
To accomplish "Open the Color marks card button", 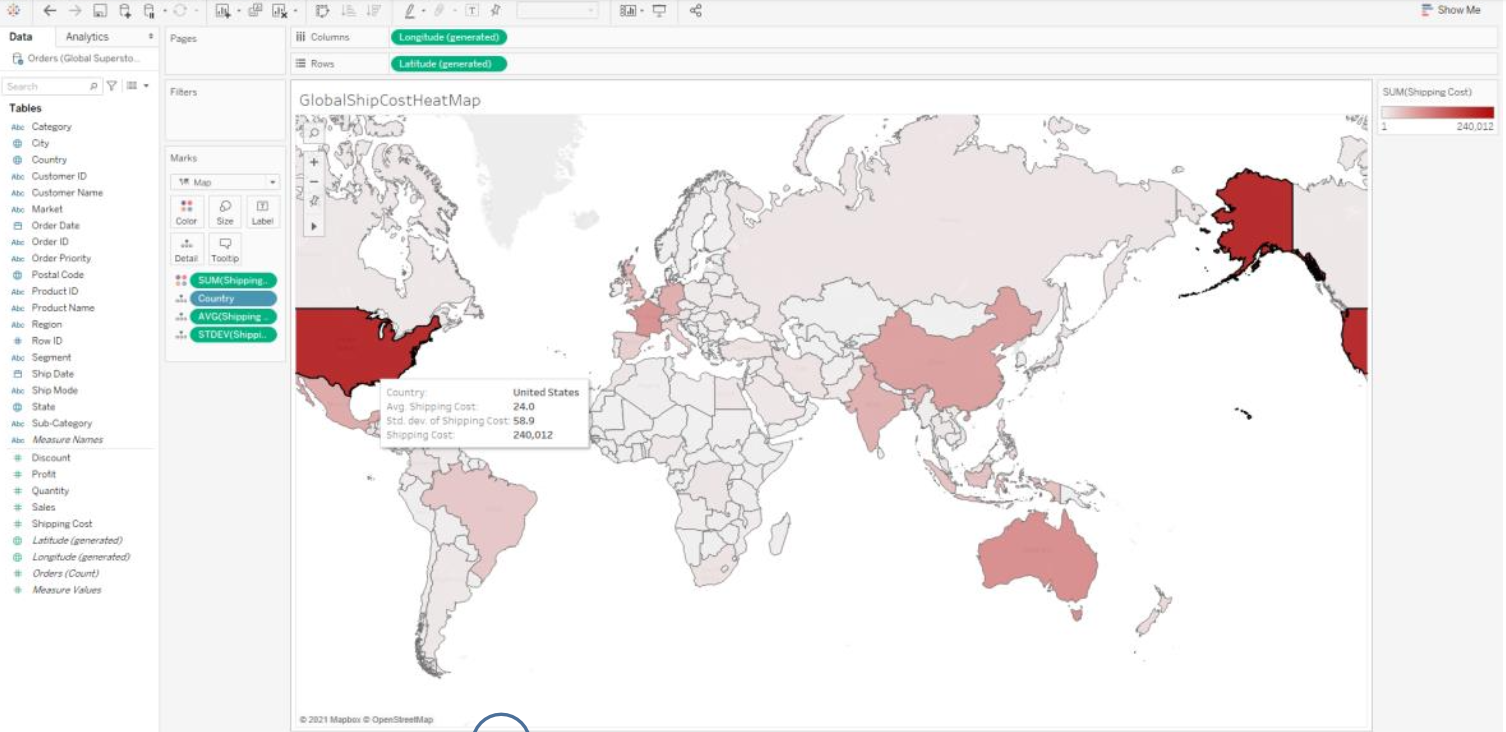I will (186, 211).
